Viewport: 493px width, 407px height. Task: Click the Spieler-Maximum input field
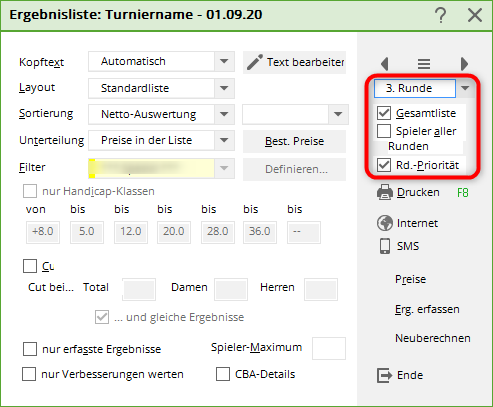point(329,348)
